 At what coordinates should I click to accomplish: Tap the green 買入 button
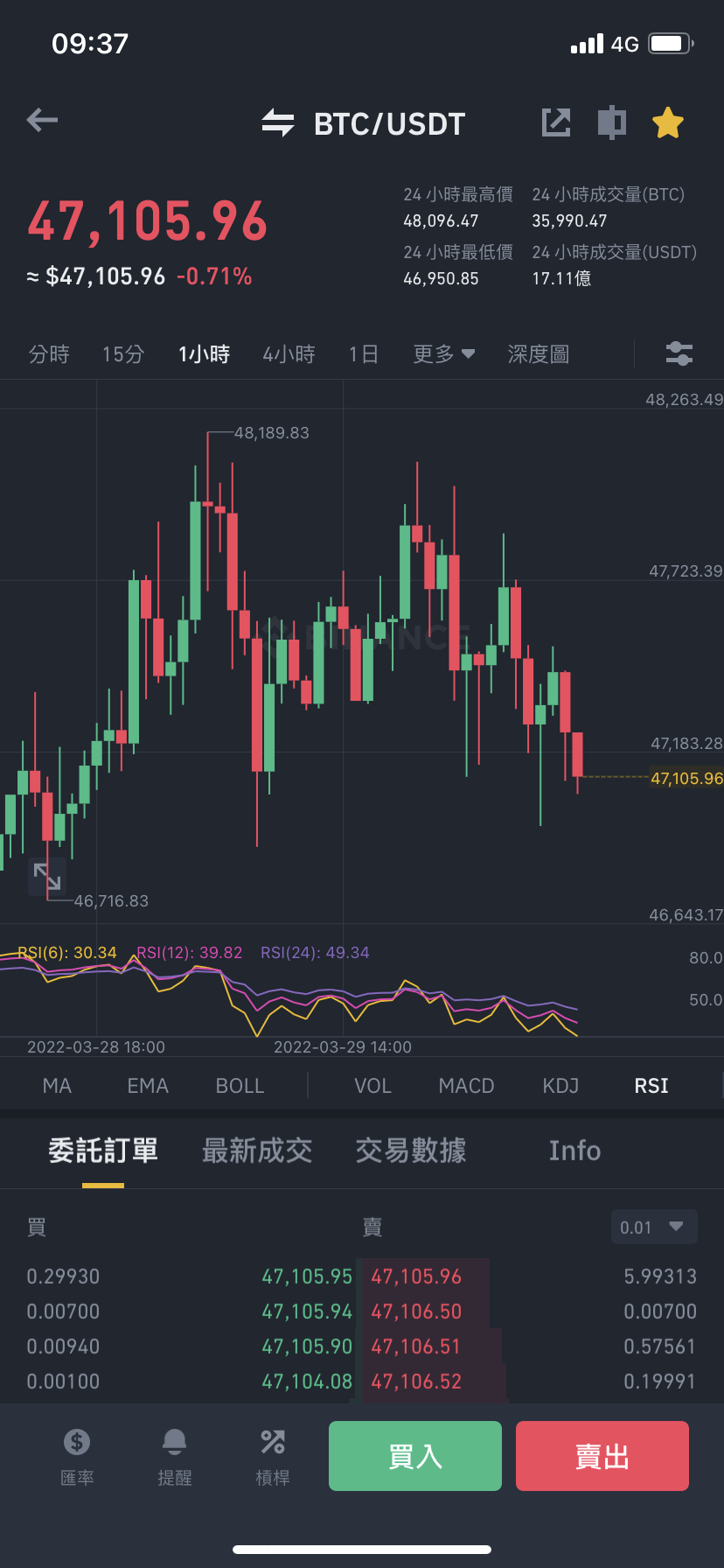(x=415, y=1456)
